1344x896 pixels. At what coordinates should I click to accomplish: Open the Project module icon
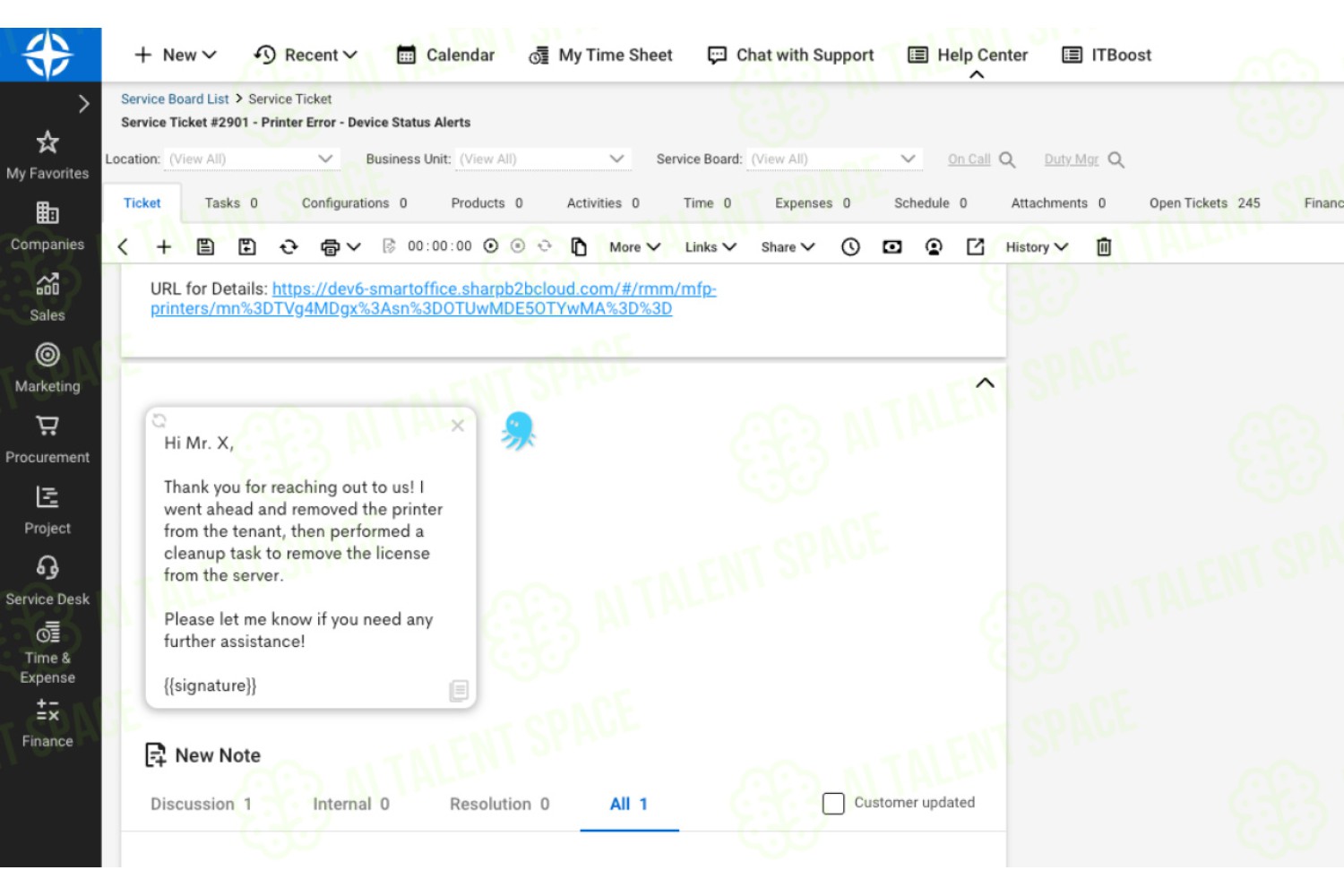point(47,496)
